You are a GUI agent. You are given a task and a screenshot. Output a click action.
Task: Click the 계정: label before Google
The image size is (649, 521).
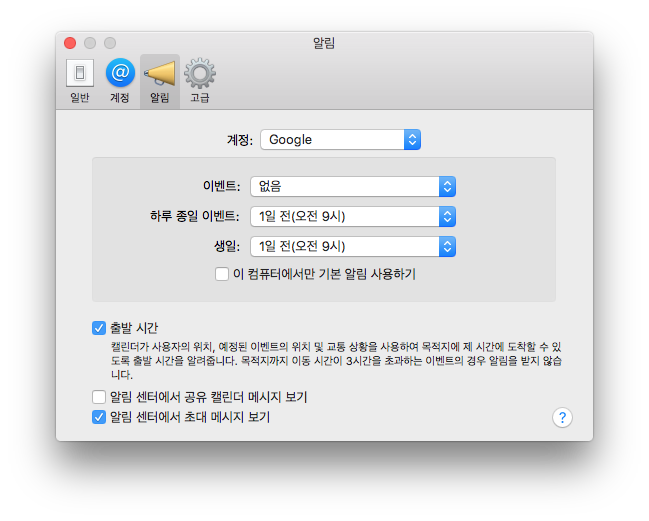tap(240, 140)
